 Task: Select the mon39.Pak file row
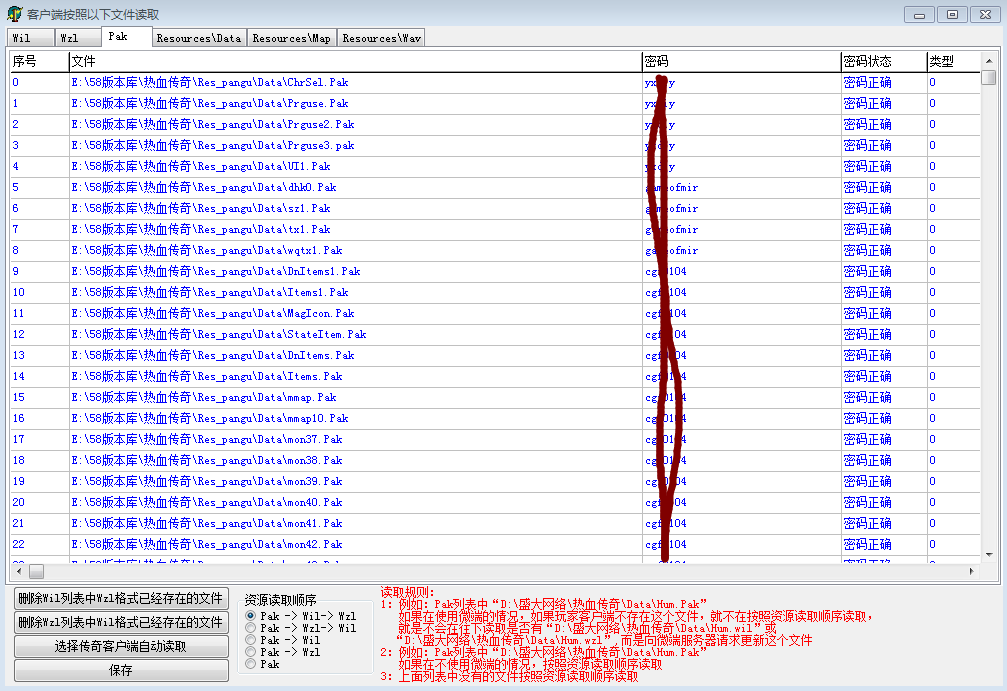tap(495, 481)
